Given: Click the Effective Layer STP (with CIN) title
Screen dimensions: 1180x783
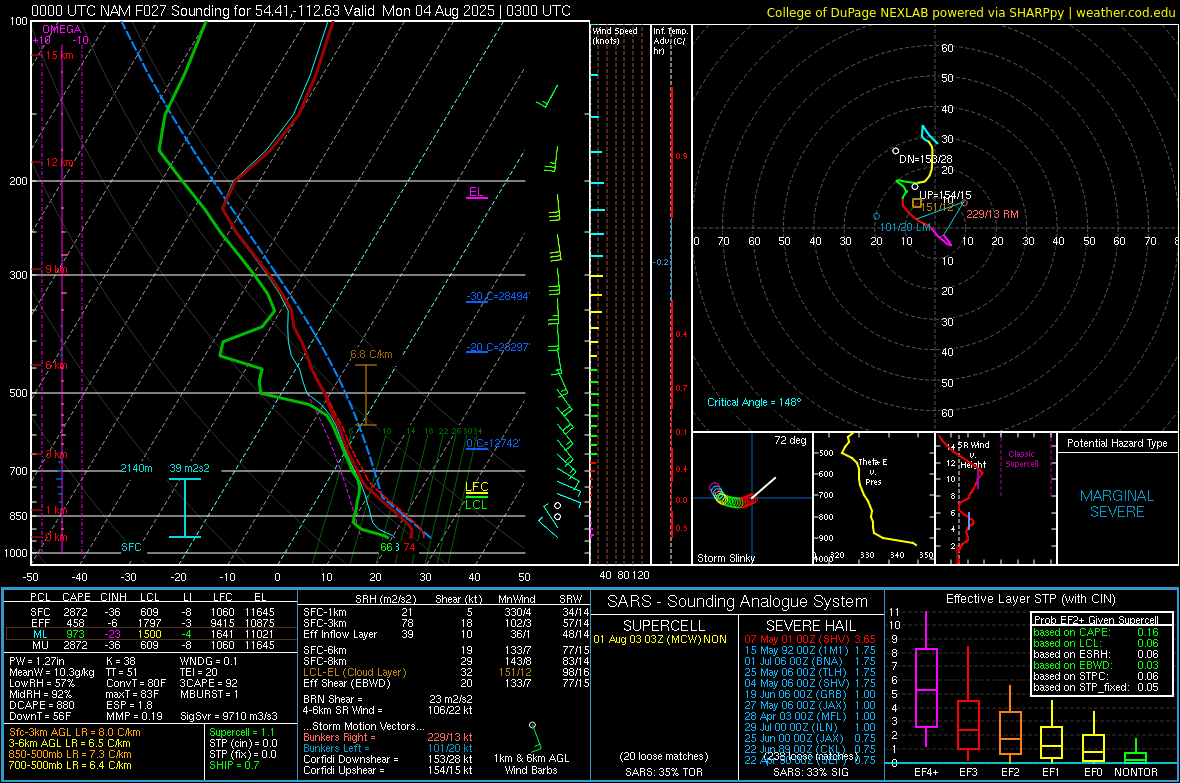Looking at the screenshot, I should click(x=1030, y=599).
